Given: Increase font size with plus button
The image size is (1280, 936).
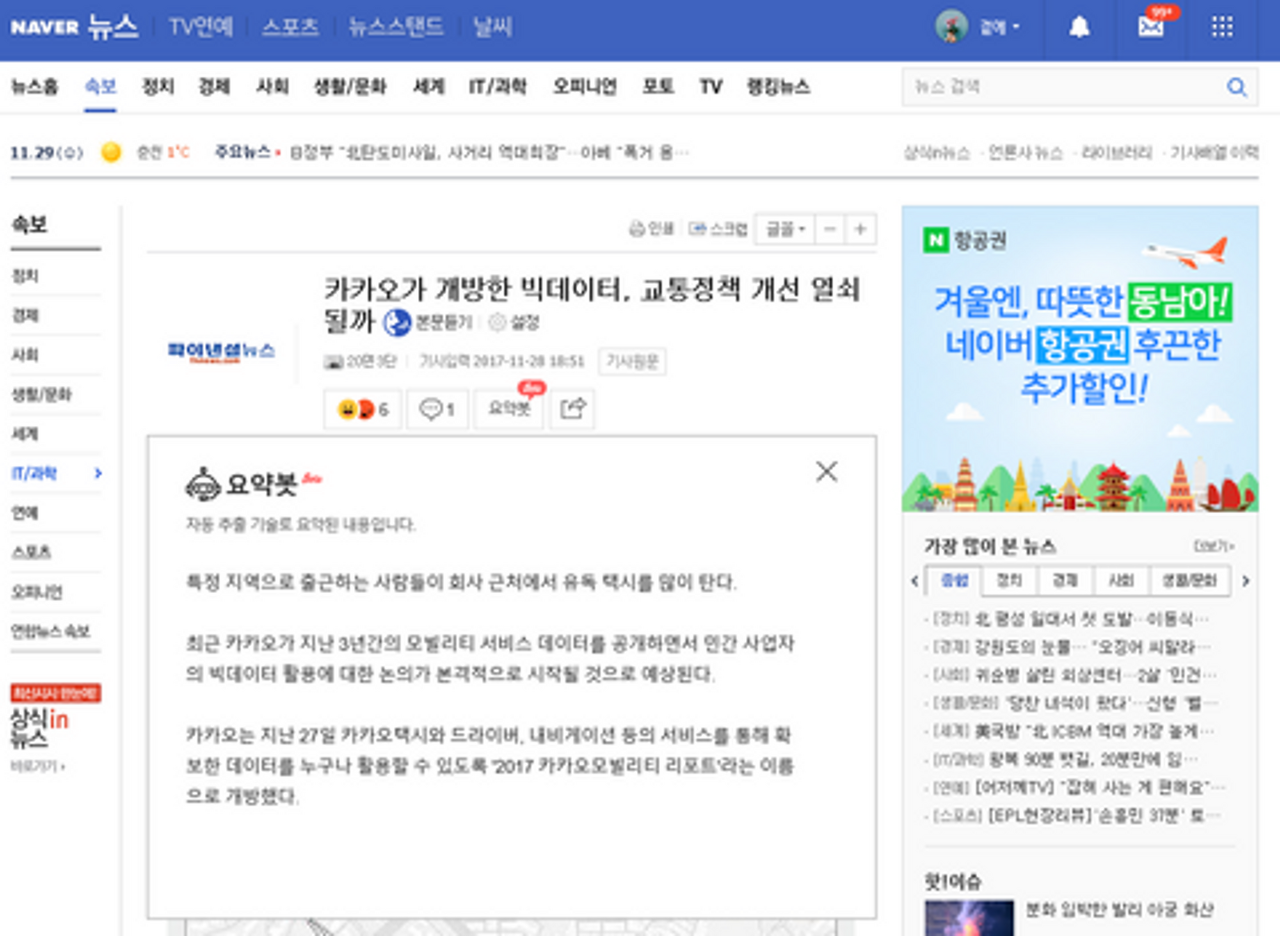Looking at the screenshot, I should [860, 229].
